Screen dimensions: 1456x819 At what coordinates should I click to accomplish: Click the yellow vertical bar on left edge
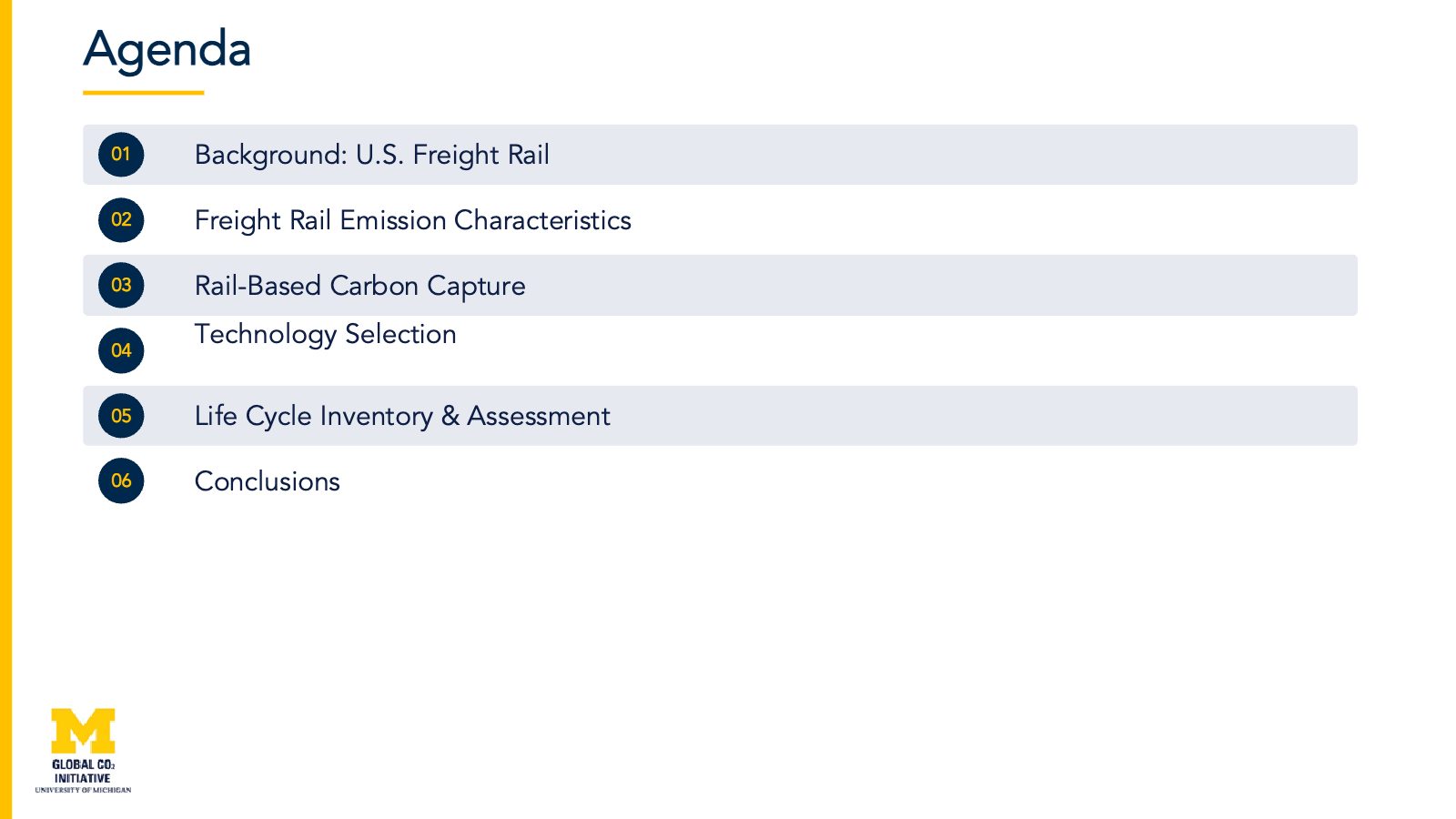pos(5,409)
